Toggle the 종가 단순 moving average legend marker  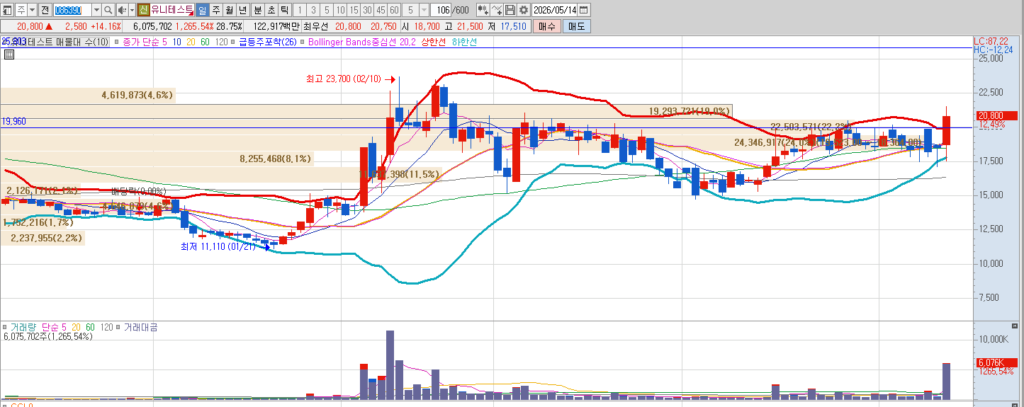click(116, 41)
